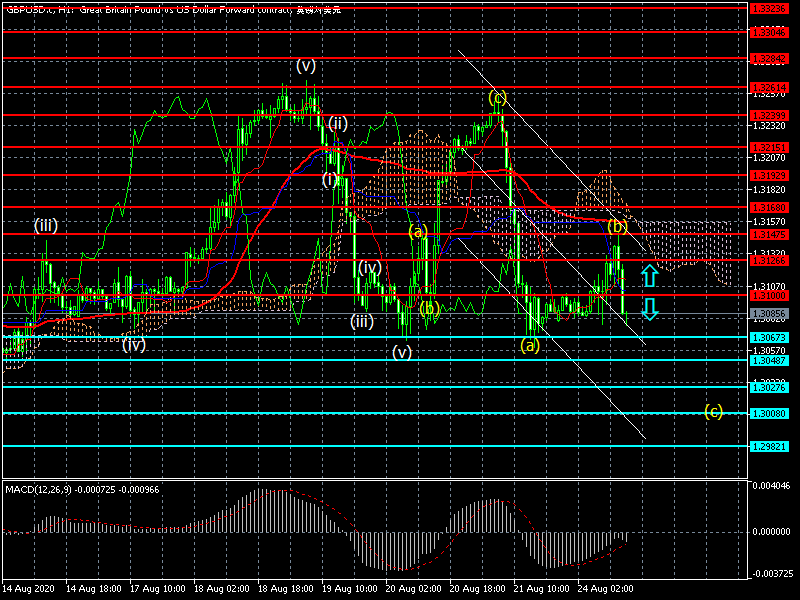
Task: Click the cyan up arrow on the chart
Action: [x=649, y=275]
